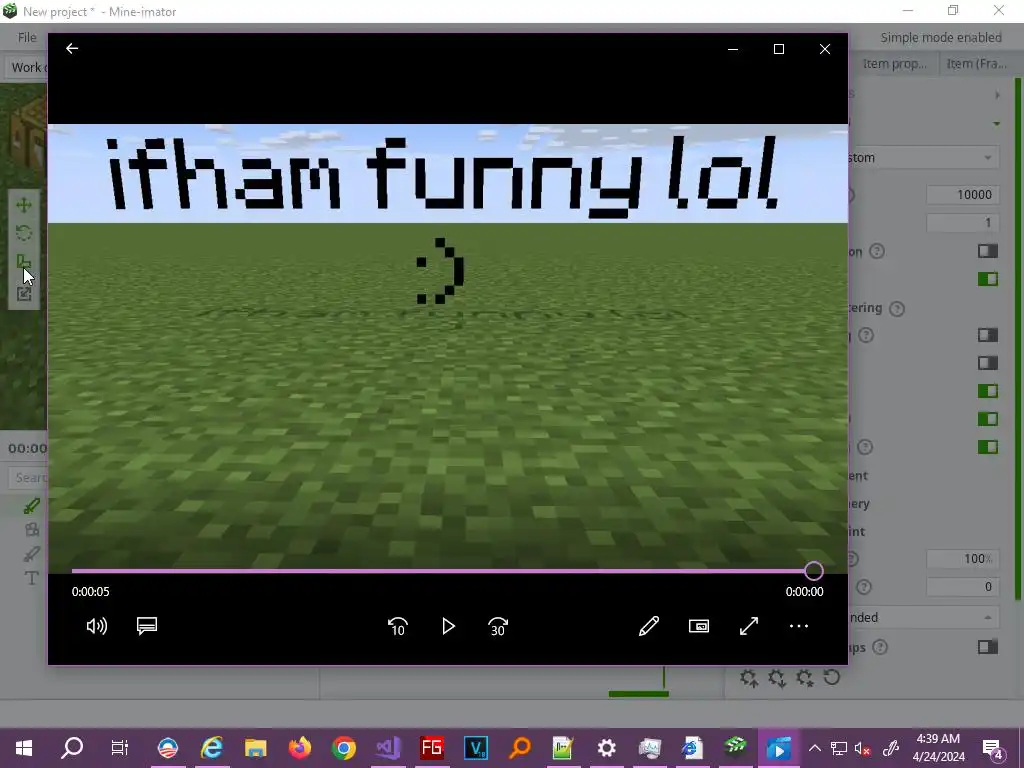Click the 100% value field
The image size is (1024, 768).
pos(963,559)
